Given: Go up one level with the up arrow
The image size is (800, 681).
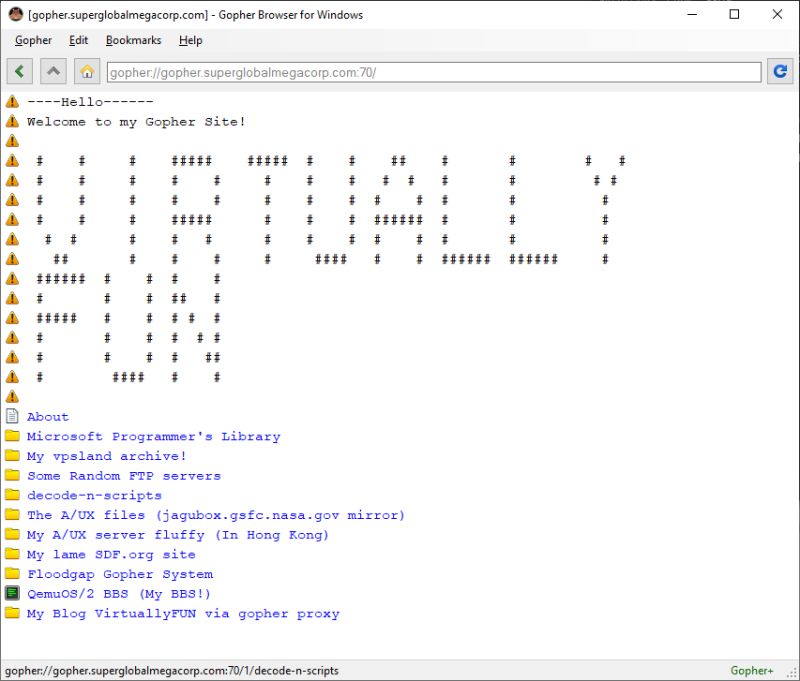Looking at the screenshot, I should tap(54, 71).
